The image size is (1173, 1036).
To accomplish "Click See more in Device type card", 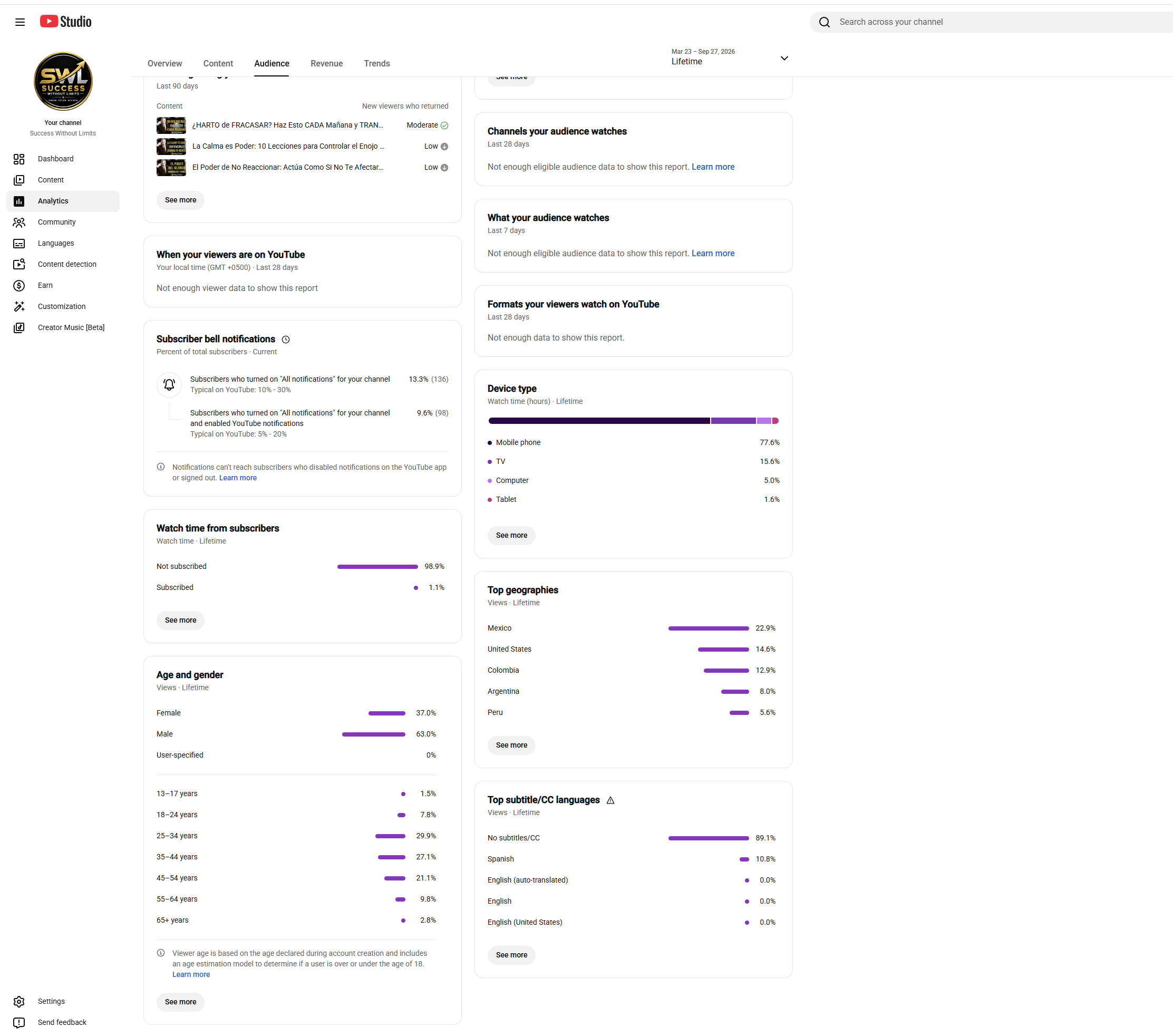I will click(x=511, y=536).
